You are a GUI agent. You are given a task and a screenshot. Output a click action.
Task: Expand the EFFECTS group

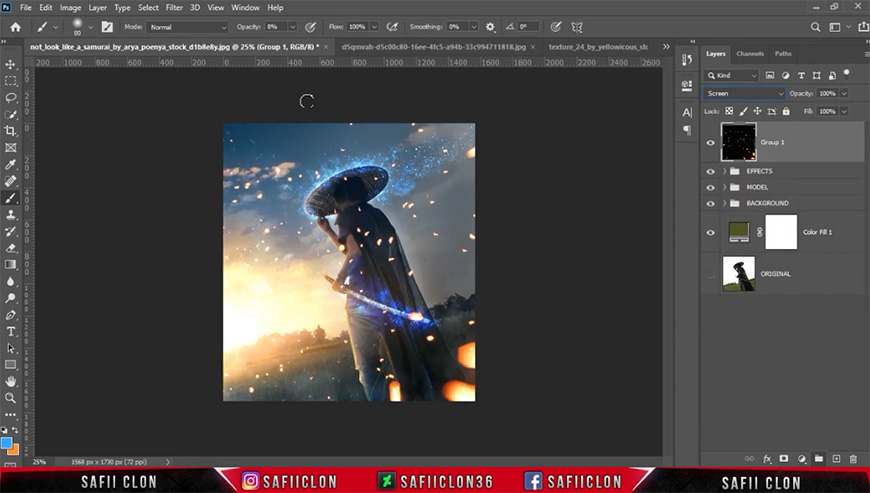click(x=724, y=171)
